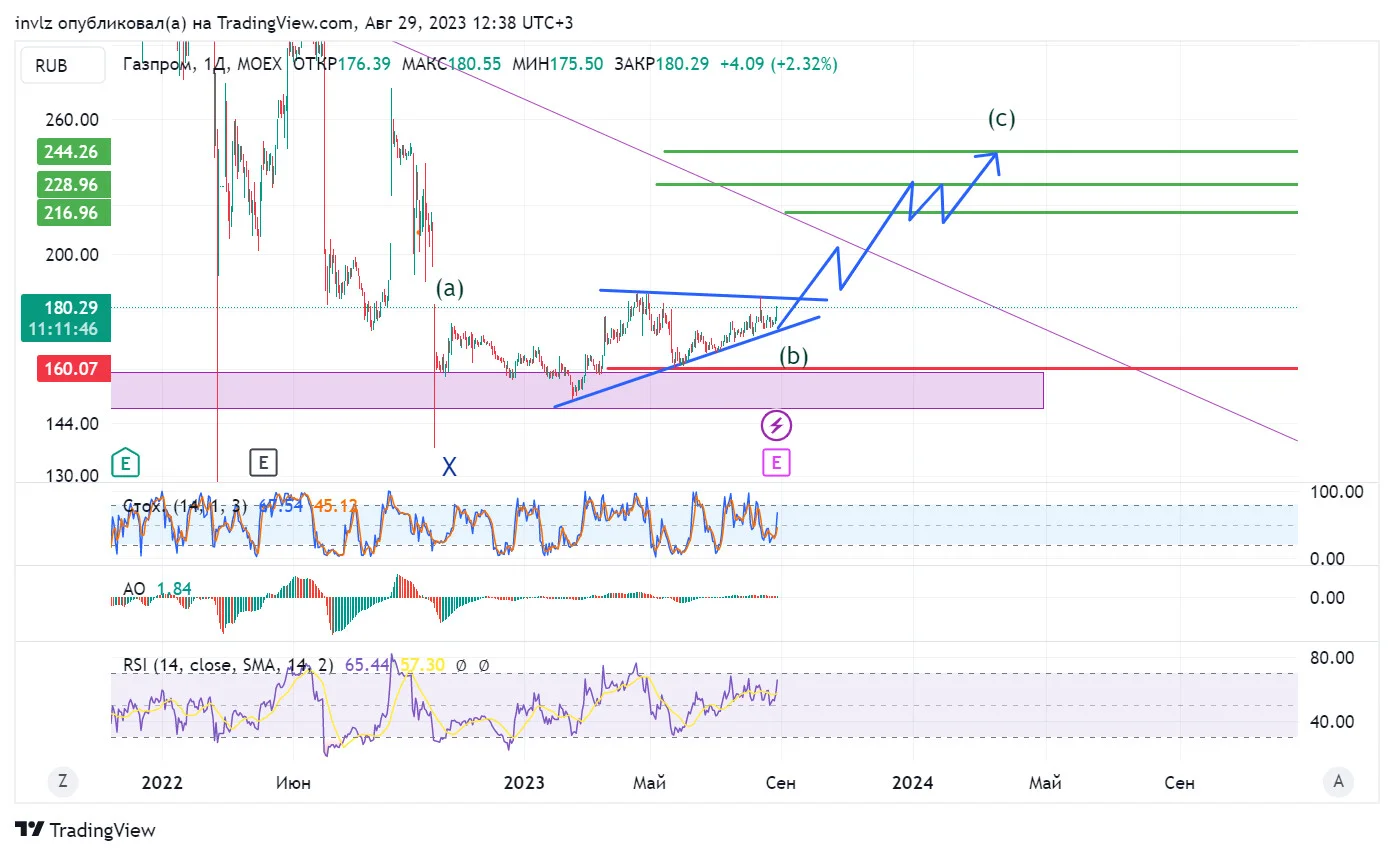Click the 144.00 price scale value
Image resolution: width=1394 pixels, height=856 pixels.
tap(72, 423)
